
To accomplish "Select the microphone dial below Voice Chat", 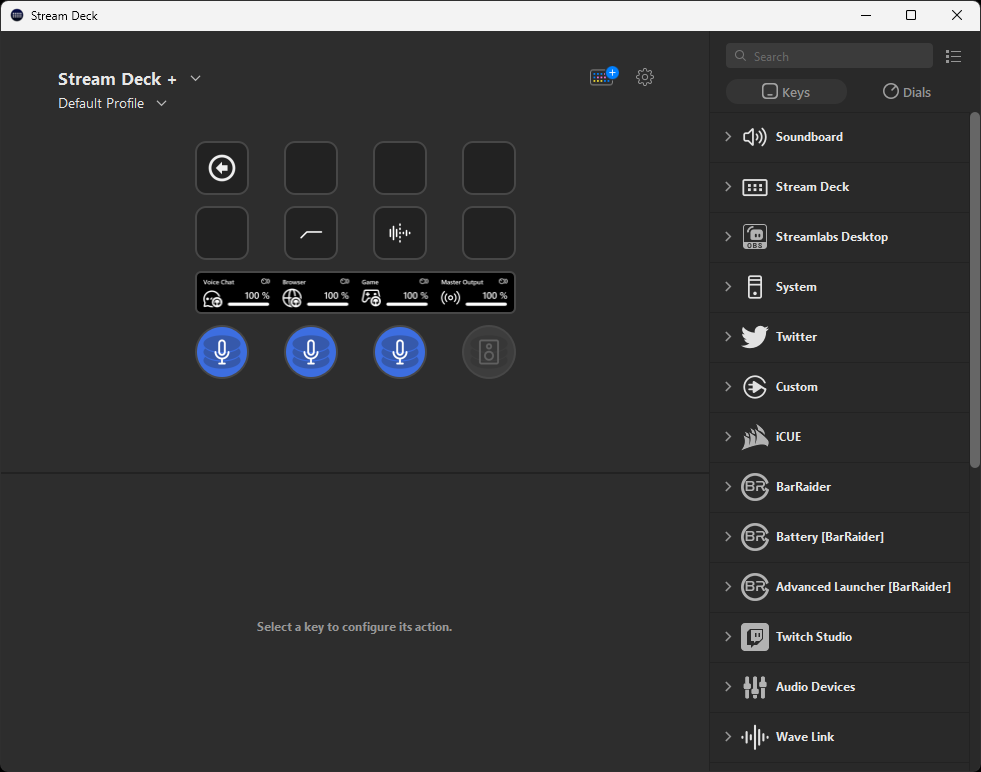I will [x=221, y=352].
